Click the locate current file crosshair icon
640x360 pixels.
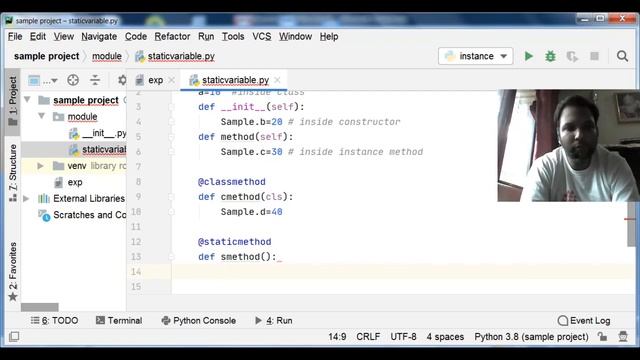click(73, 80)
